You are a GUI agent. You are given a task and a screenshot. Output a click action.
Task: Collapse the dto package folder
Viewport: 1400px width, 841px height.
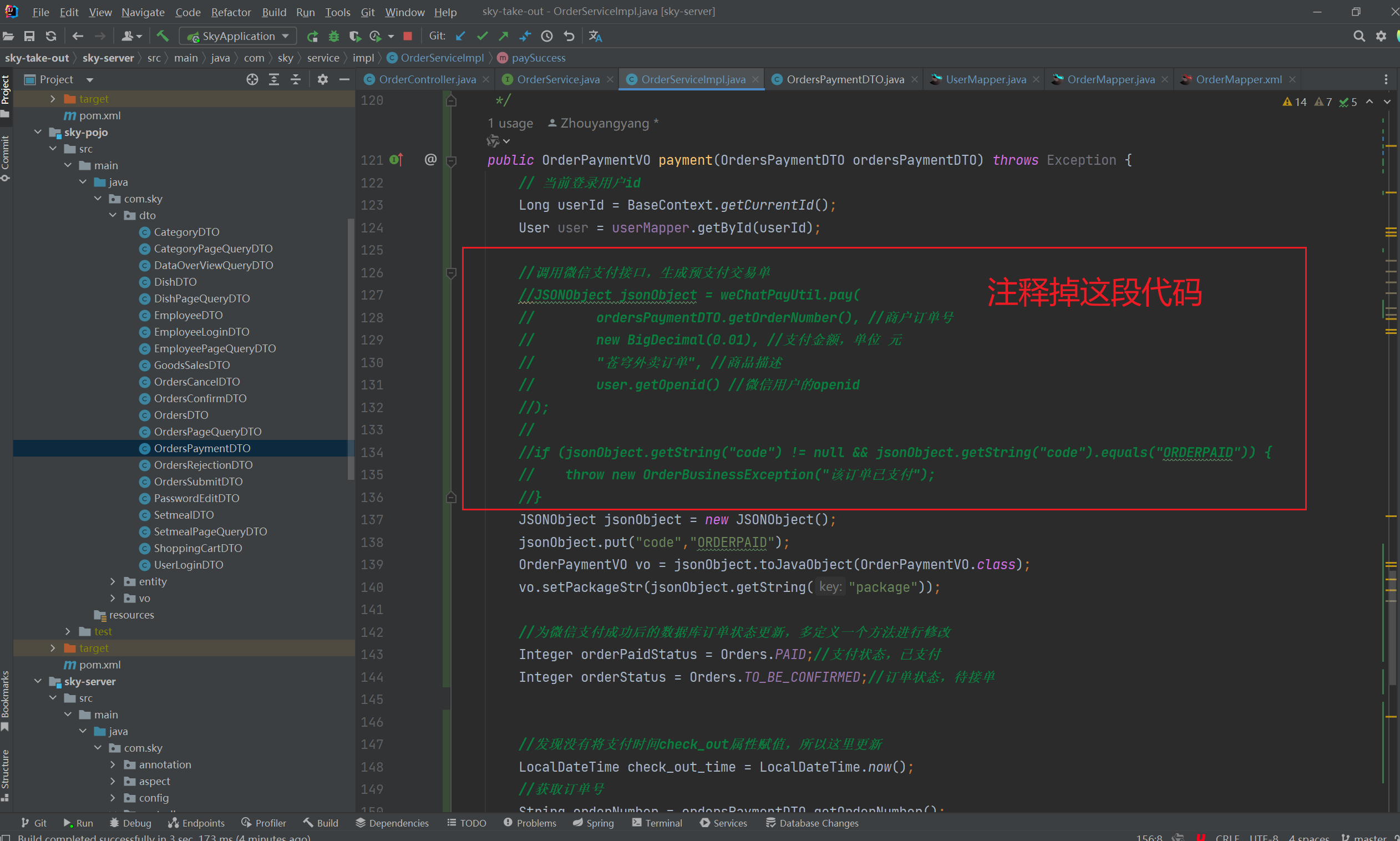(x=113, y=215)
